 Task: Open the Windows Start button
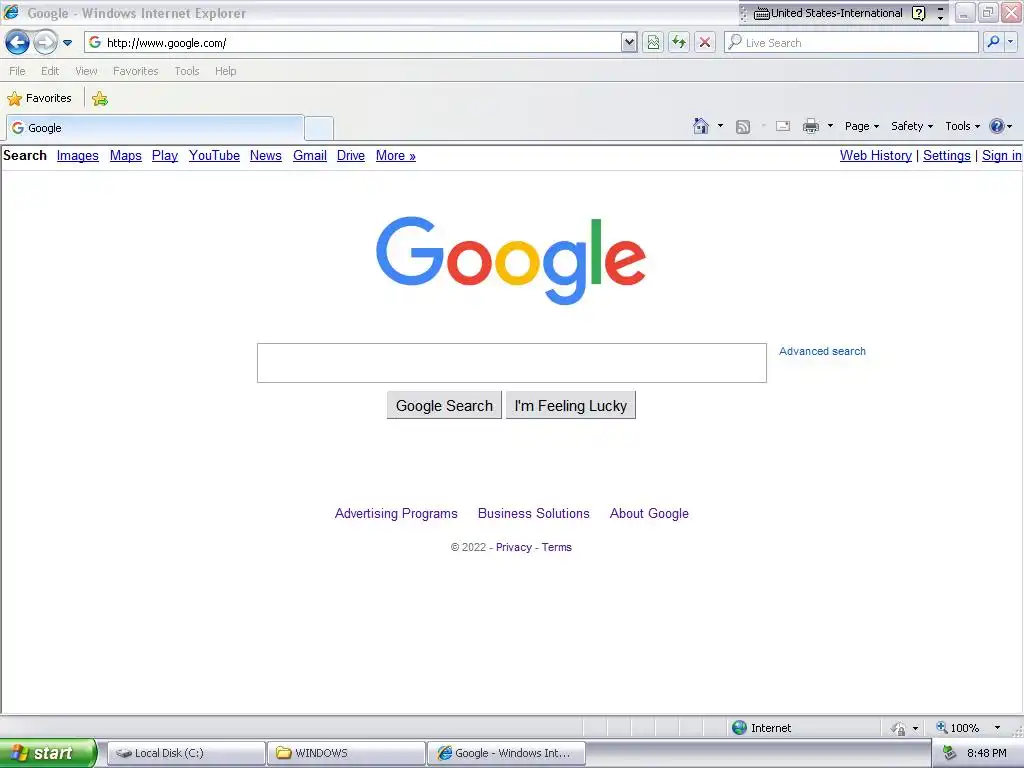[48, 753]
